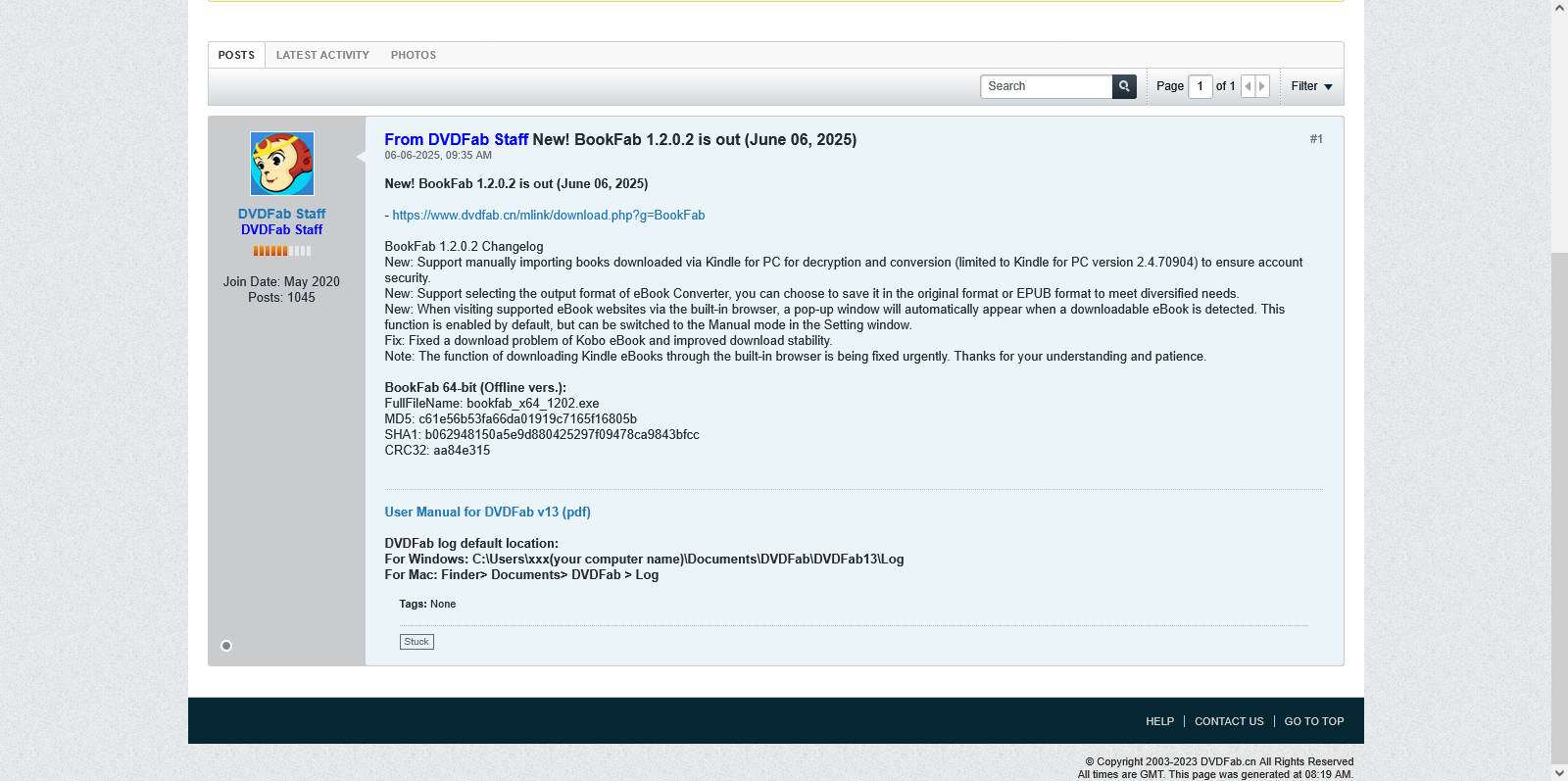Select FullFileName bookfab_x64_1202.exe text
The height and width of the screenshot is (781, 1568).
pos(492,403)
